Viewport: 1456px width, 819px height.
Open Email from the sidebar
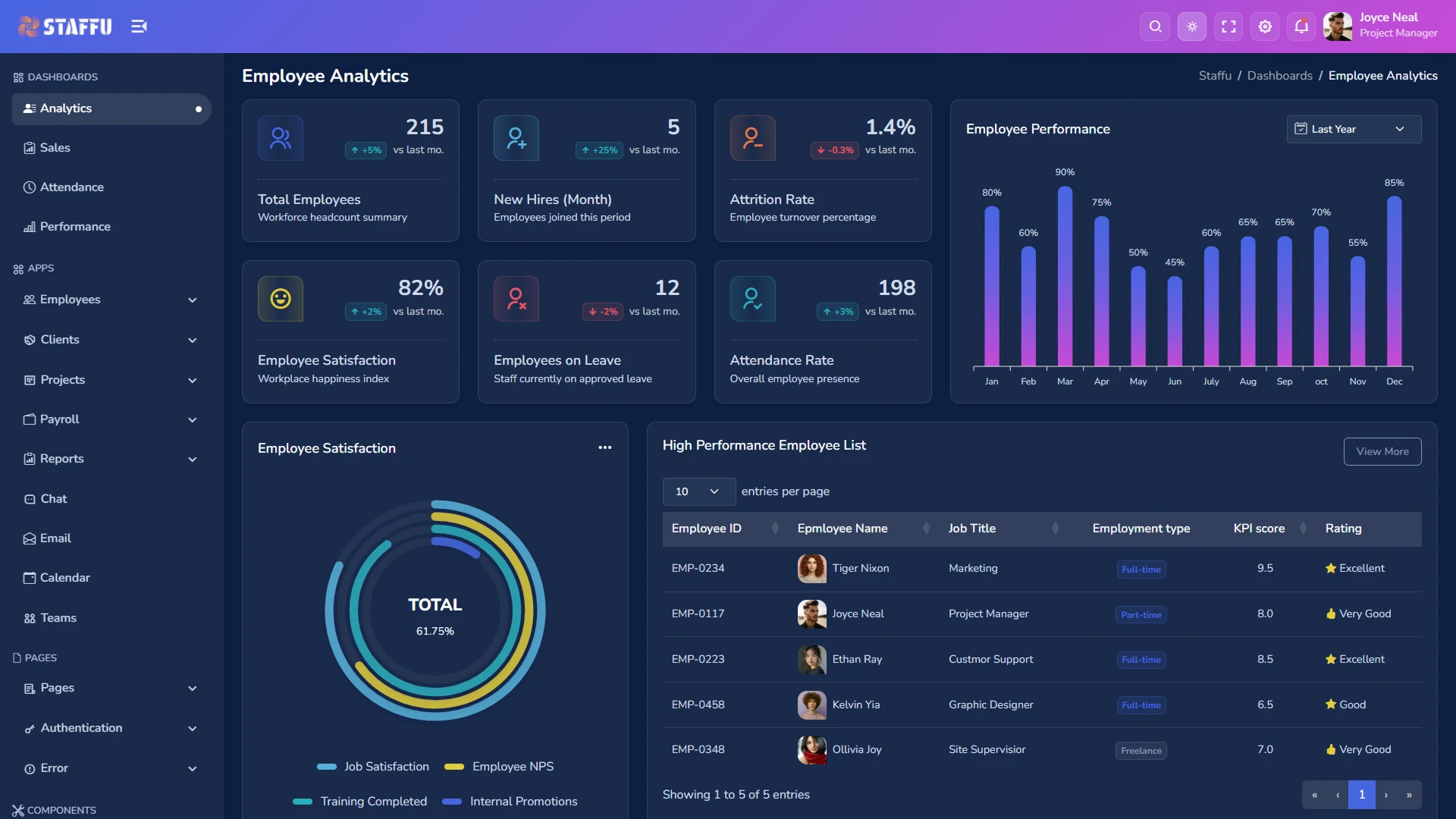tap(111, 538)
